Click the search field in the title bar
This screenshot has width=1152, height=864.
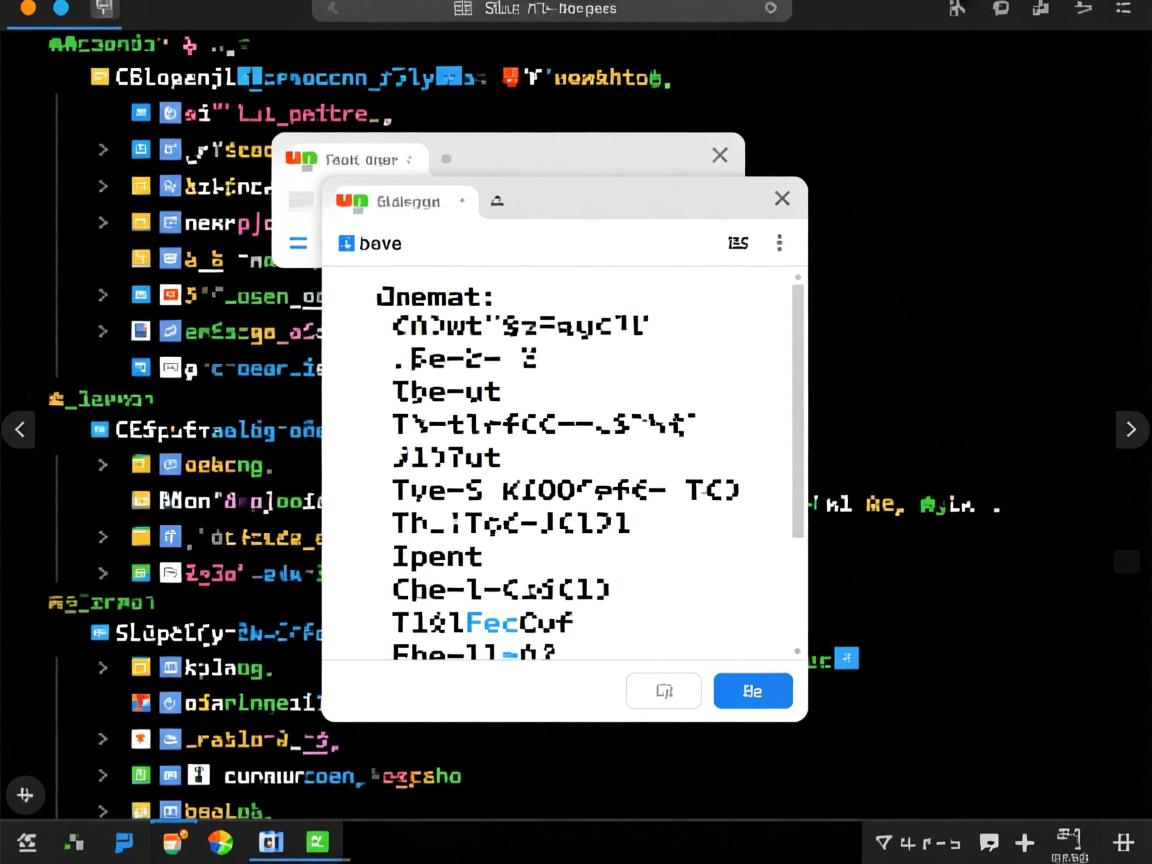(x=551, y=9)
